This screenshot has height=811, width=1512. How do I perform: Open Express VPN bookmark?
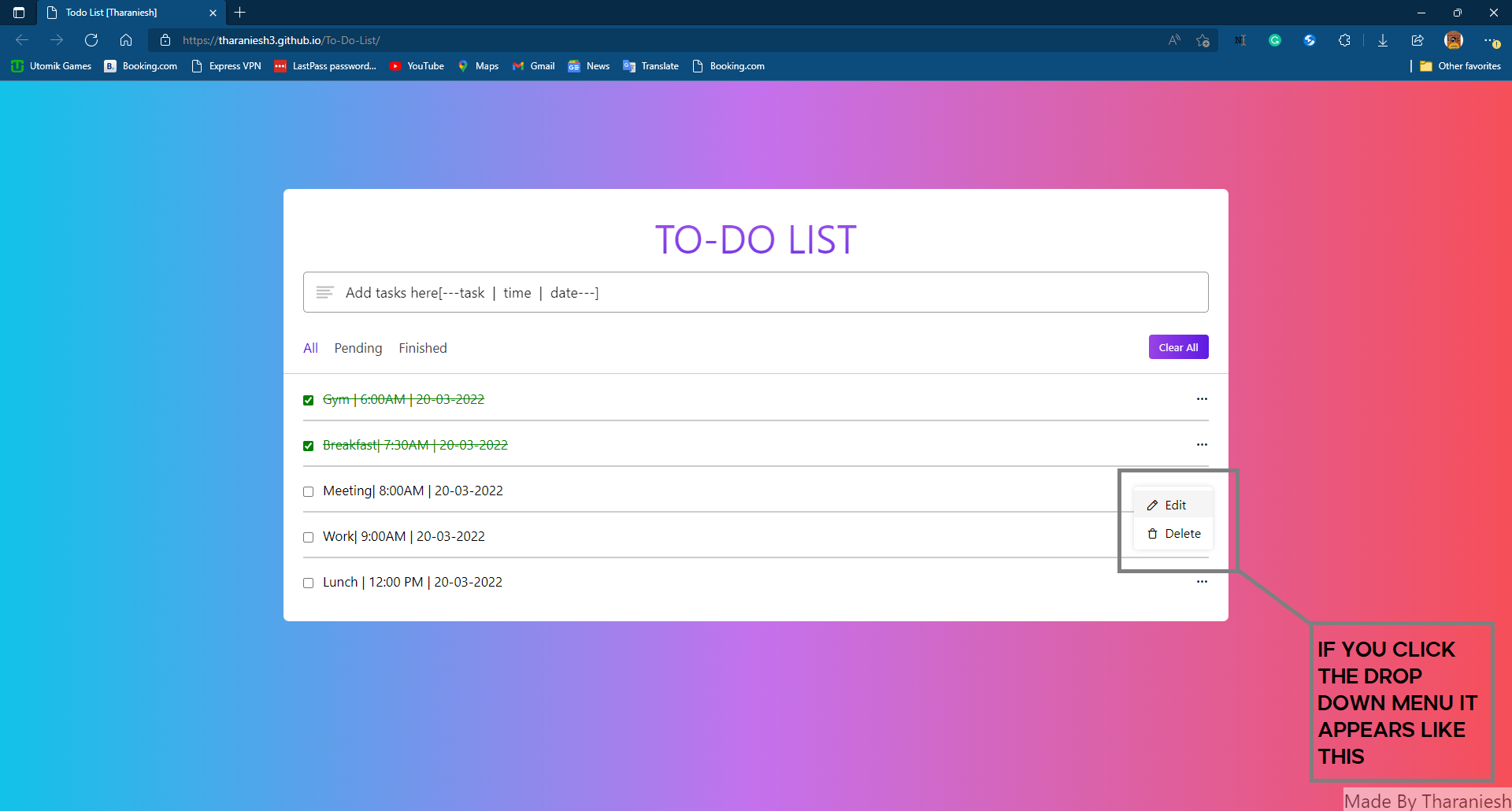coord(226,66)
